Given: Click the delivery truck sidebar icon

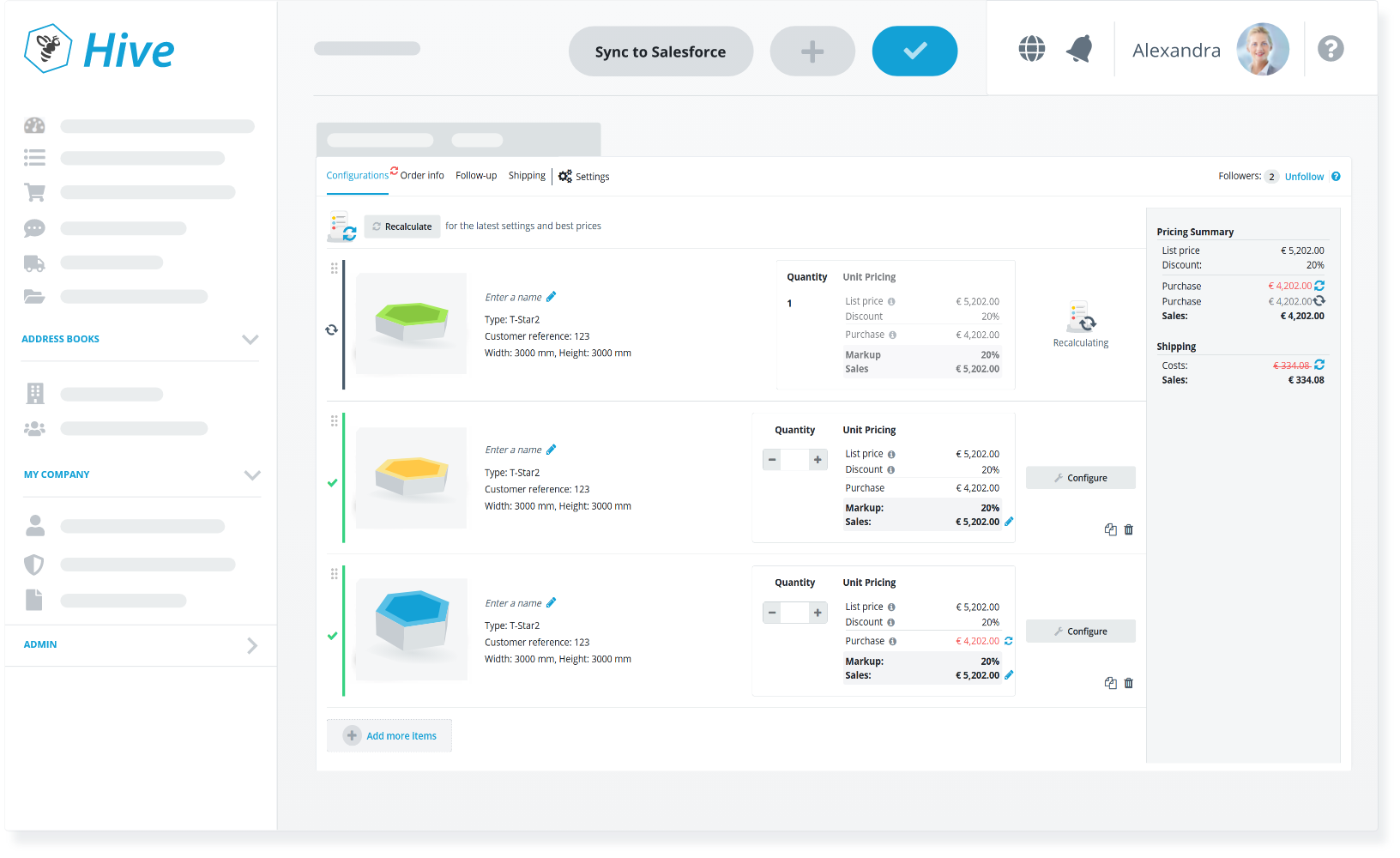Looking at the screenshot, I should tap(34, 263).
